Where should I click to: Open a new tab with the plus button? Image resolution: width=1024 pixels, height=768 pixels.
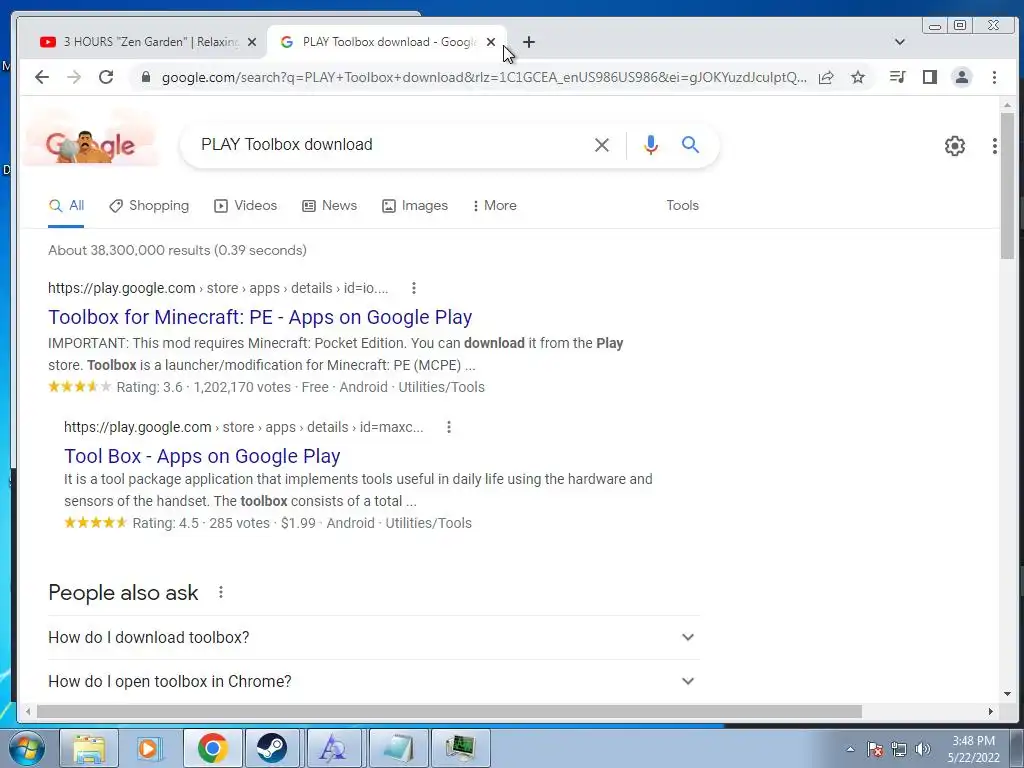[529, 42]
